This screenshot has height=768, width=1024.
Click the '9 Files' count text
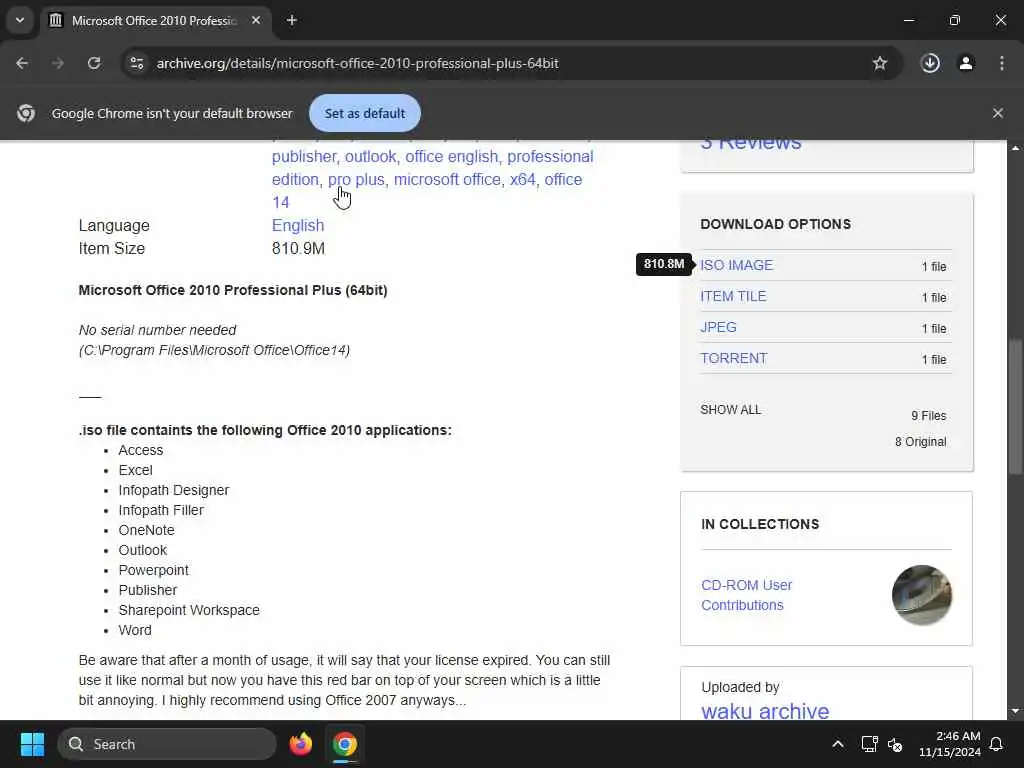pos(929,416)
